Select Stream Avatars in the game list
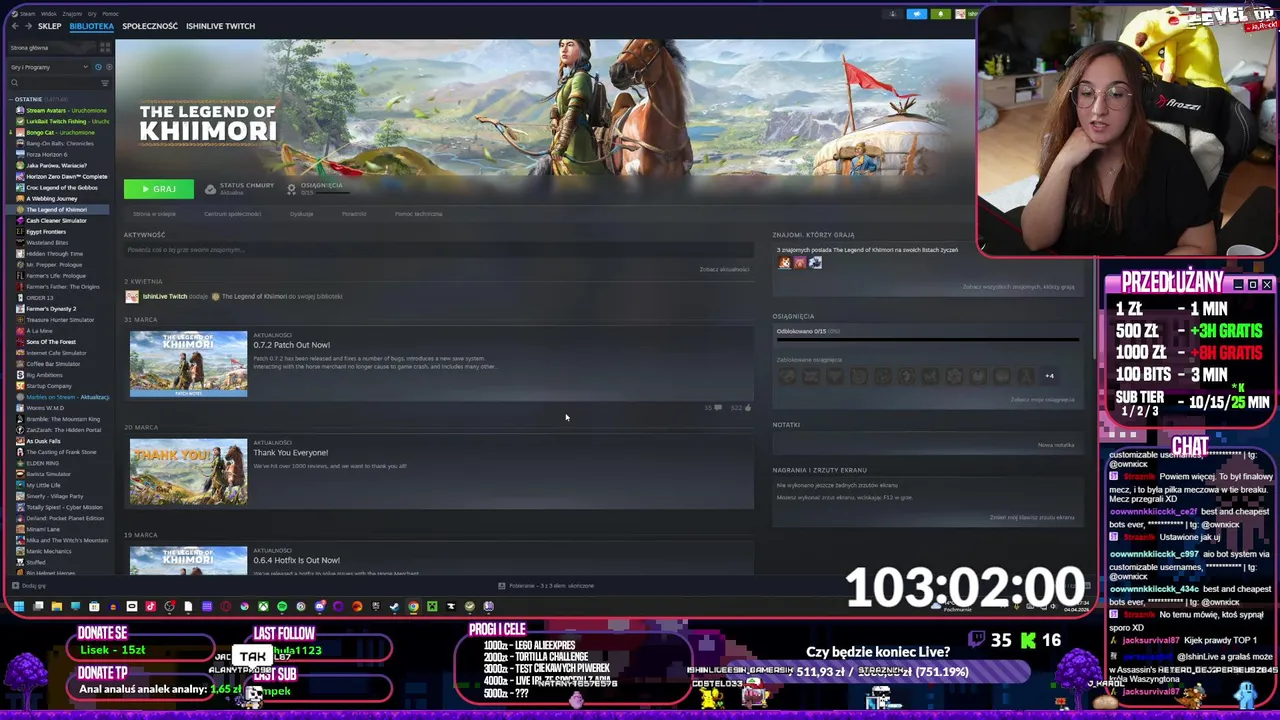This screenshot has width=1280, height=720. click(60, 111)
